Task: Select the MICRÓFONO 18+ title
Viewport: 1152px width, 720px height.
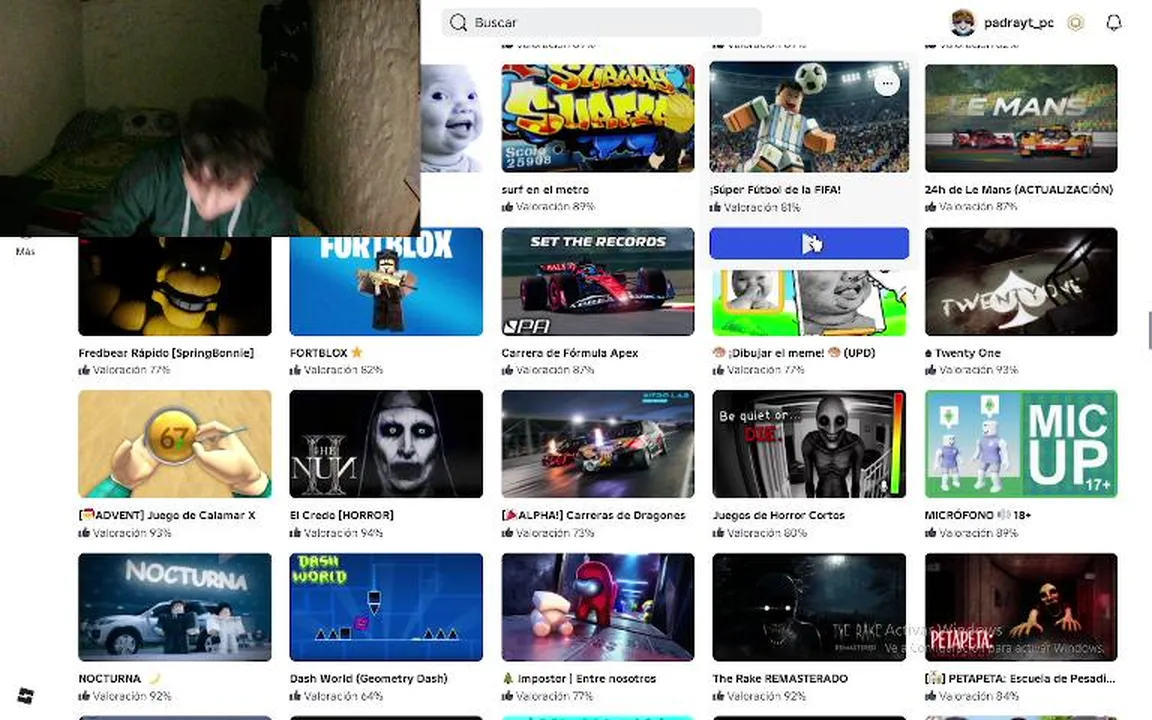Action: [978, 515]
